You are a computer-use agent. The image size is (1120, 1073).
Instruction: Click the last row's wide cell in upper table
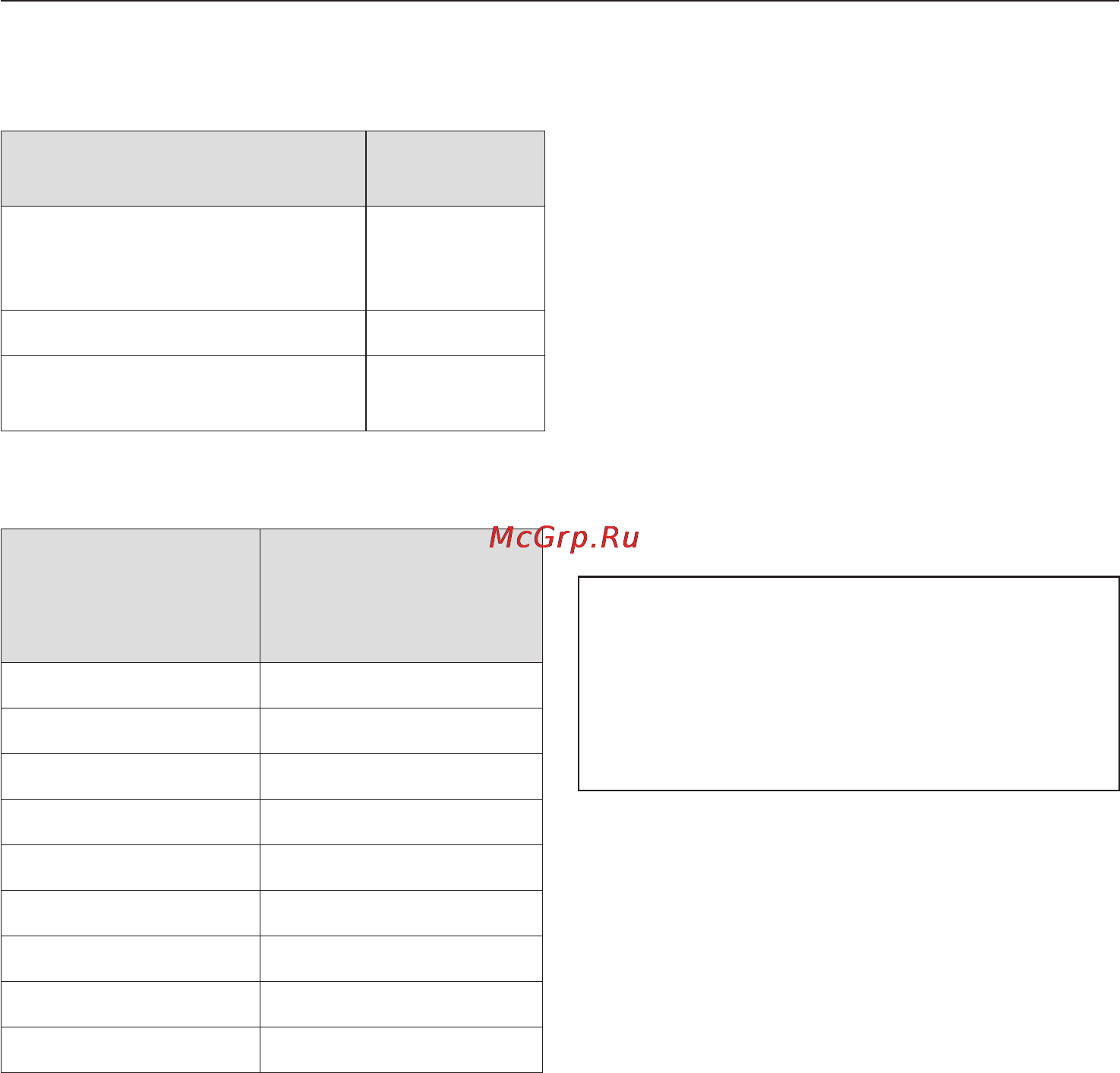[x=183, y=393]
